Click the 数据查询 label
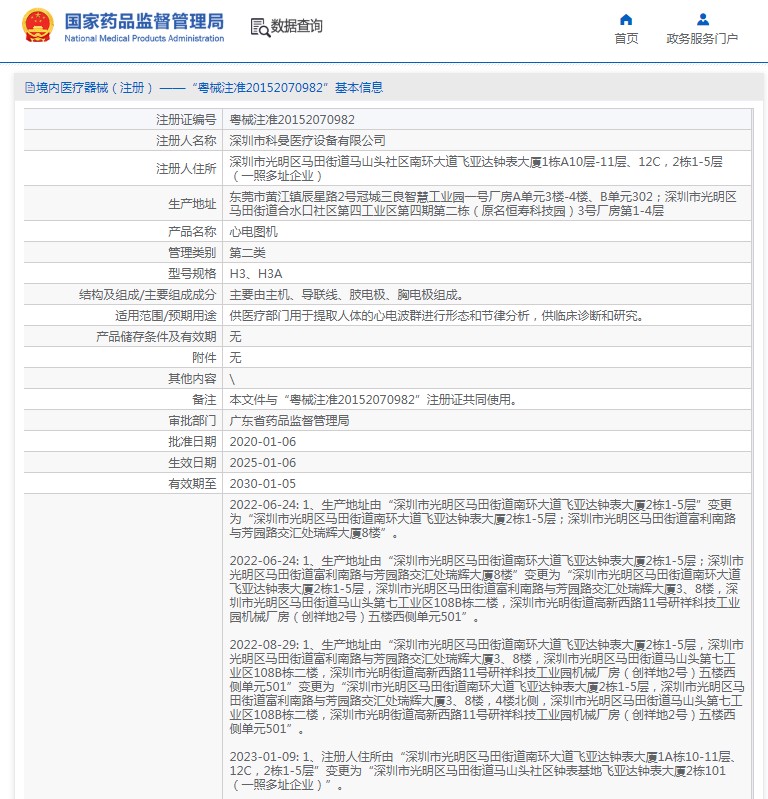 (297, 26)
